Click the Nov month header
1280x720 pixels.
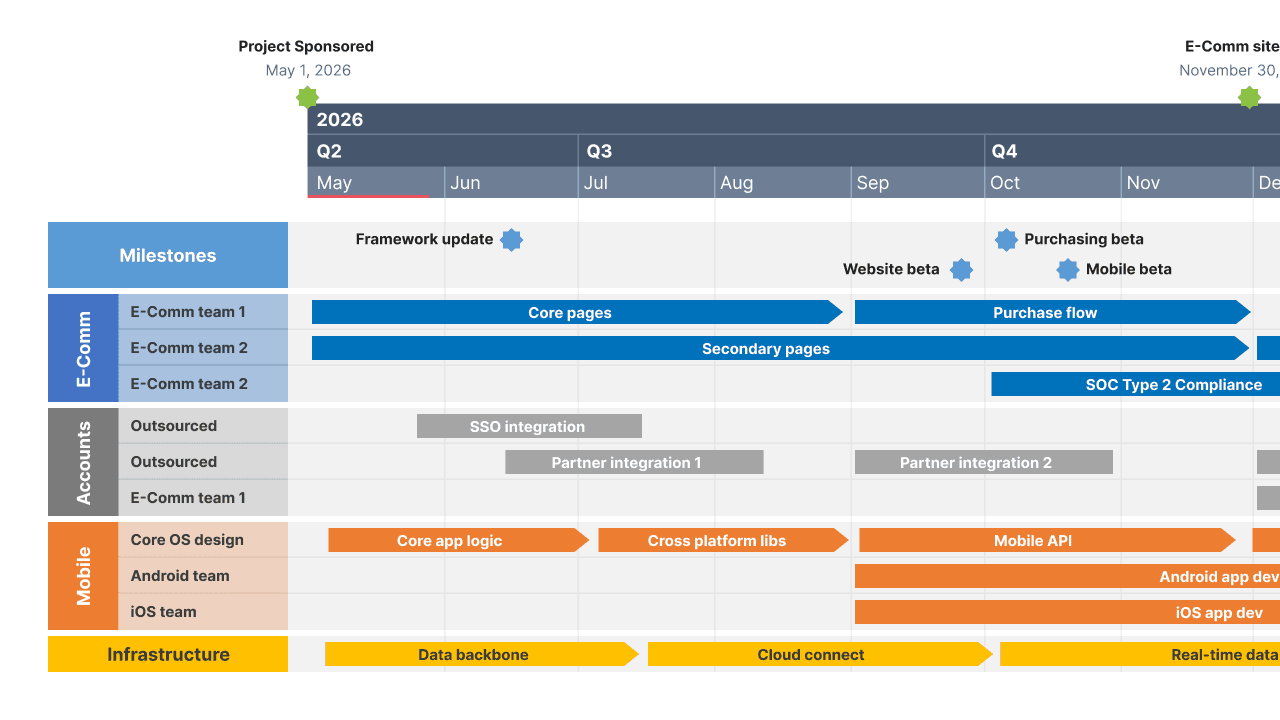(1187, 183)
